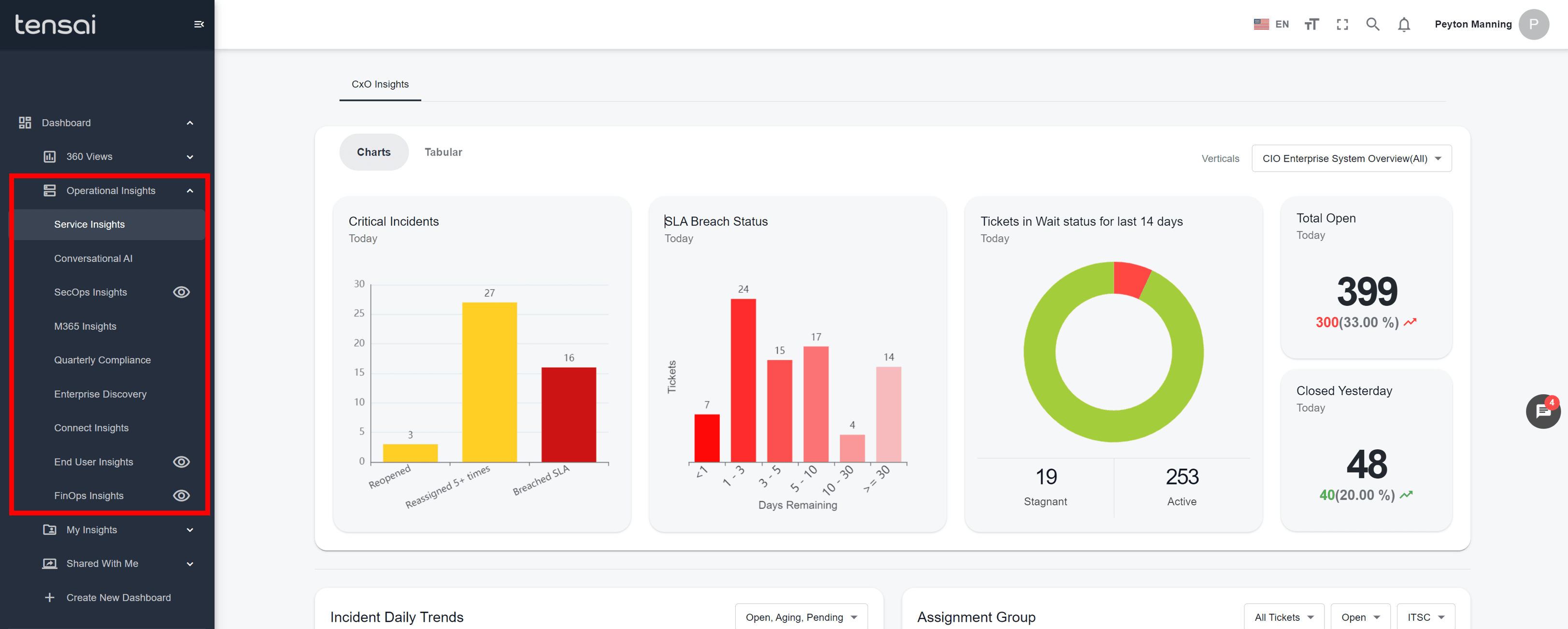
Task: Open SecOps Insights menu item
Action: point(91,292)
